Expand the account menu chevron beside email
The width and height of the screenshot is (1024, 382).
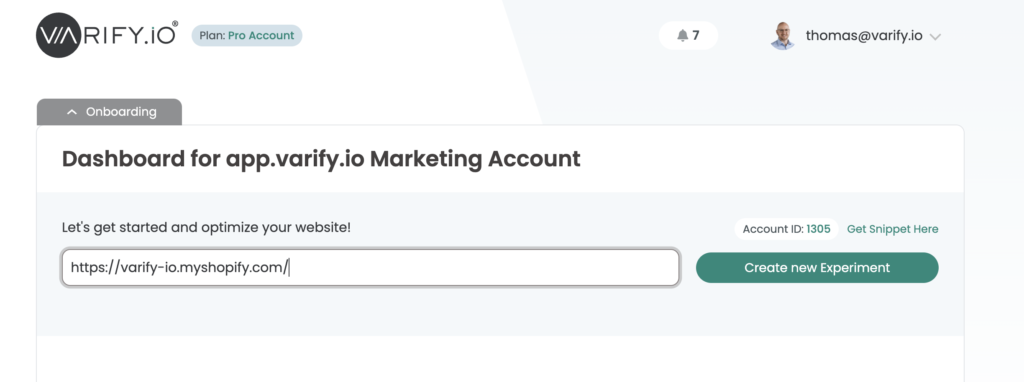[935, 37]
